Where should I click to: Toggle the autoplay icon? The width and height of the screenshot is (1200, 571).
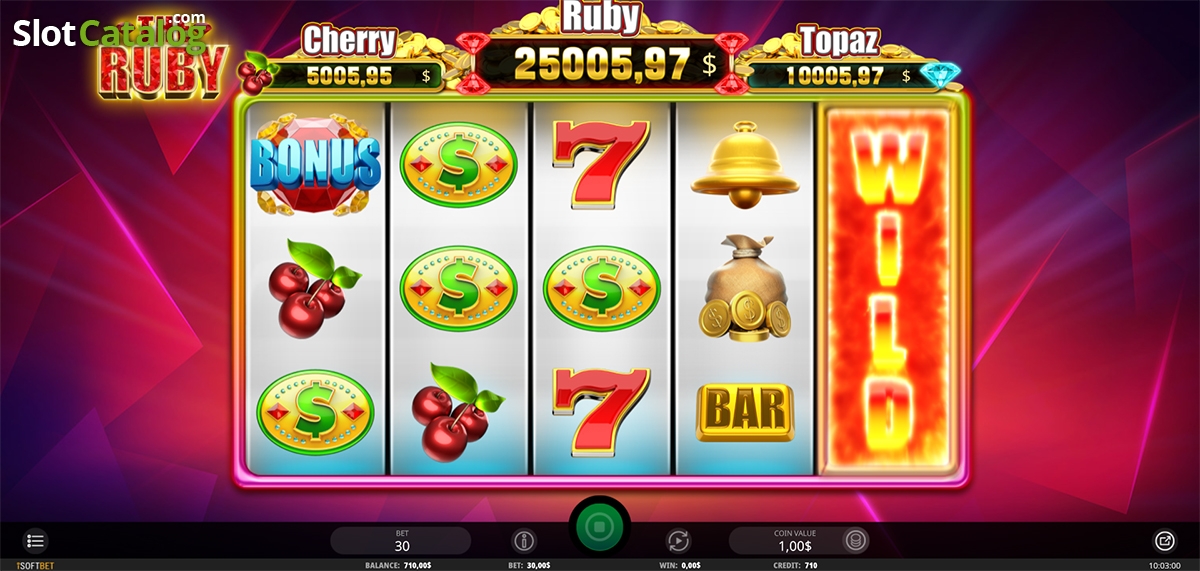coord(678,541)
